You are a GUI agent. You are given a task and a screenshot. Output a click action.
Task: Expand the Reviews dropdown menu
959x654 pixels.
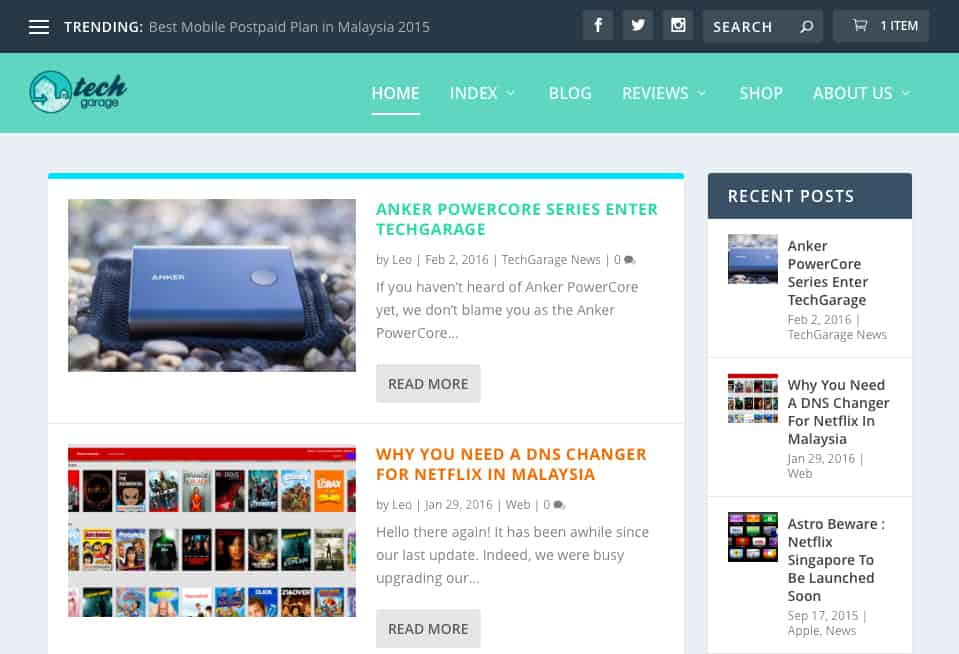pos(664,93)
